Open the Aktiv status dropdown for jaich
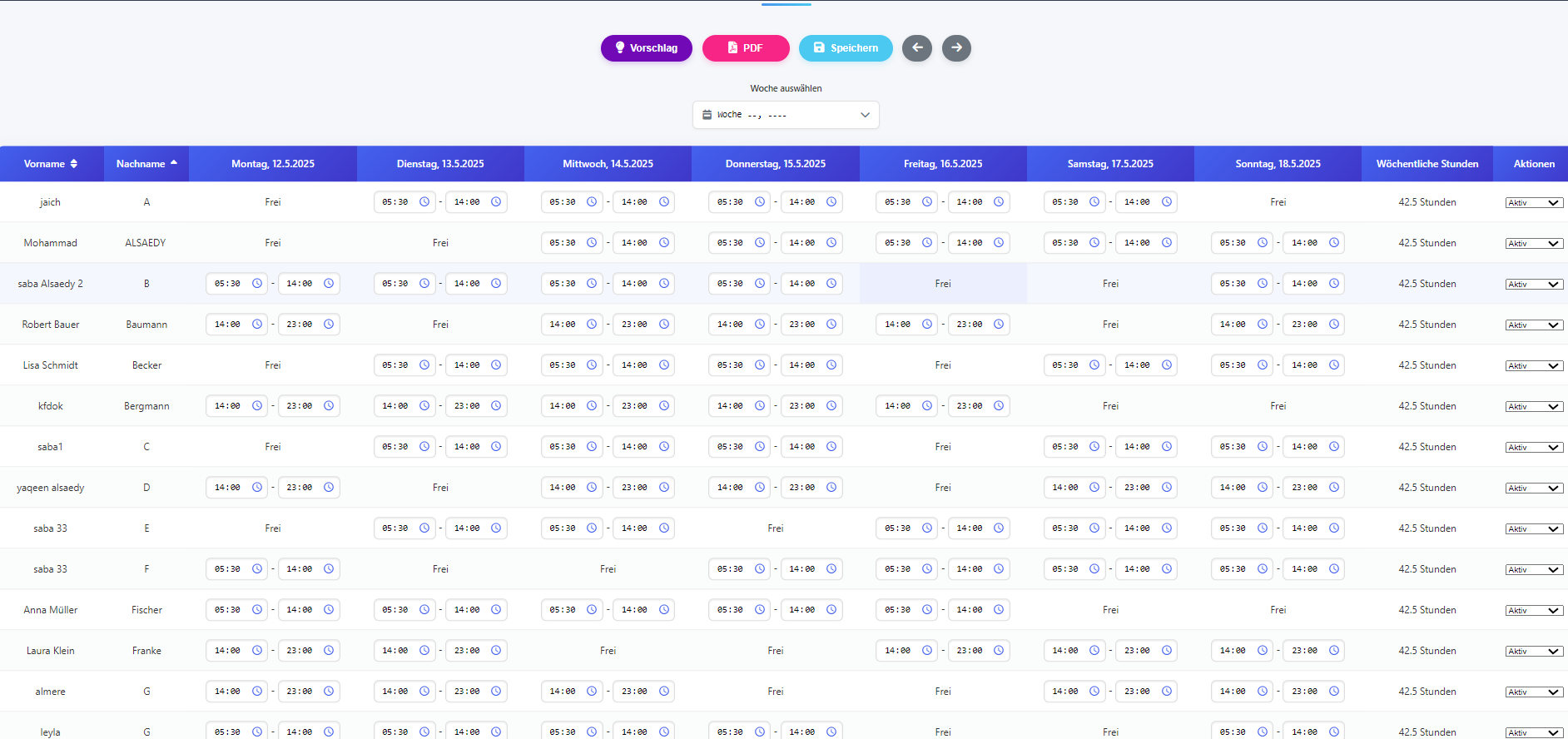Viewport: 1568px width, 739px height. click(1534, 203)
